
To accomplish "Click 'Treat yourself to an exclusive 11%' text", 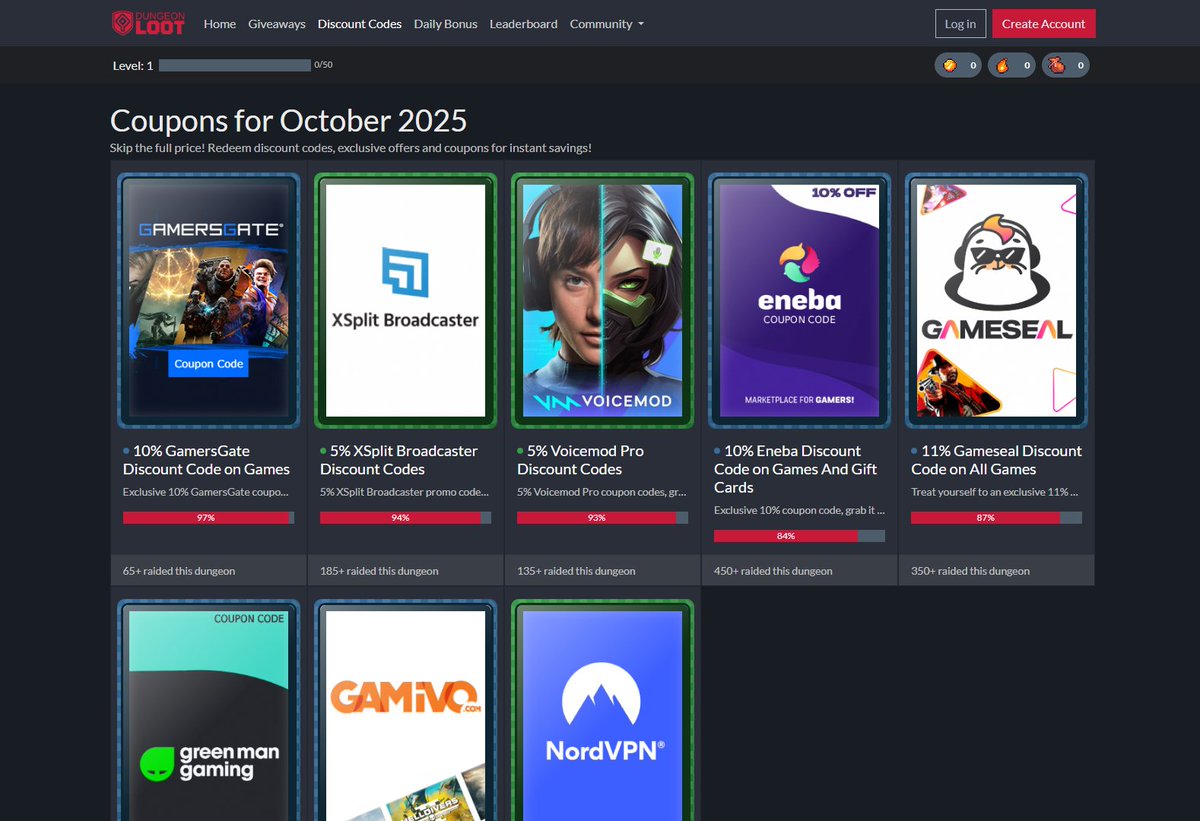I will pos(996,492).
